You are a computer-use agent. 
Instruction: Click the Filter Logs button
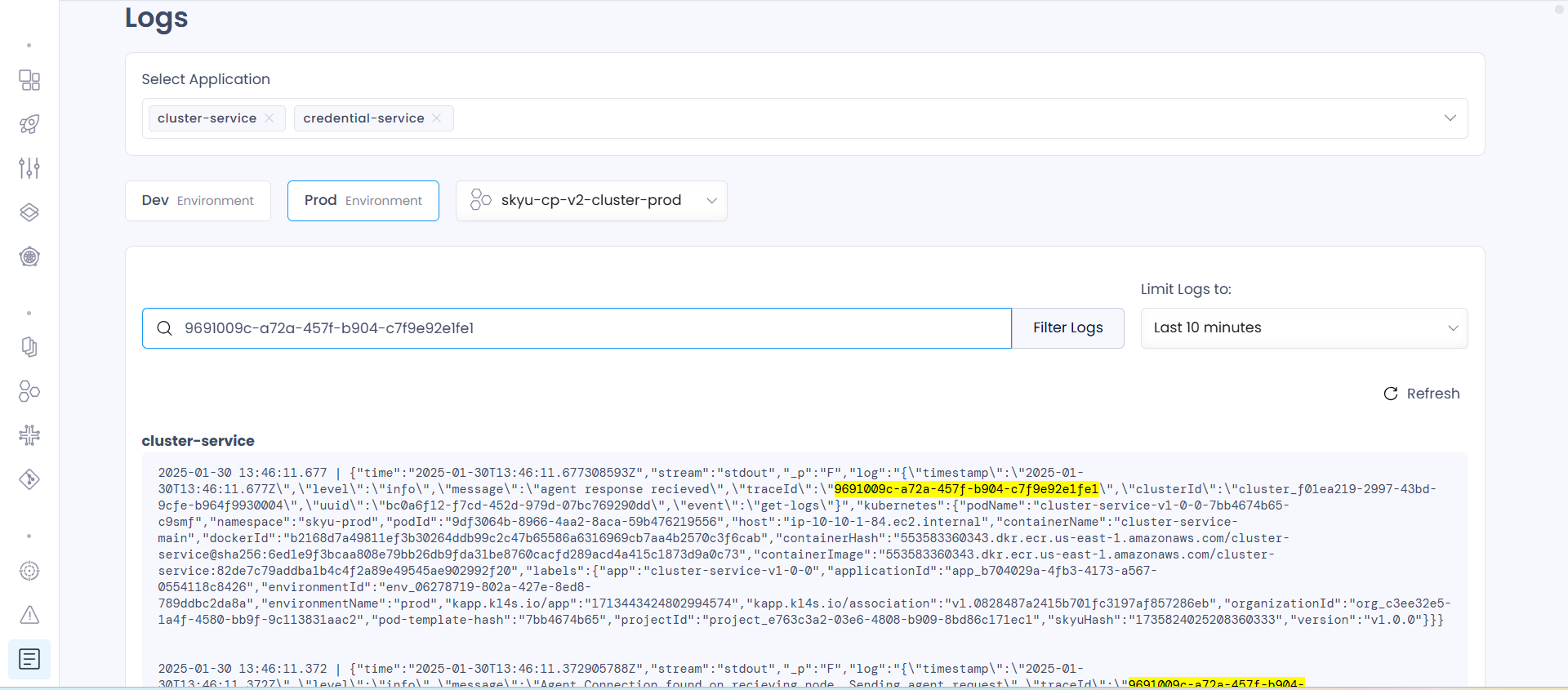pyautogui.click(x=1067, y=328)
